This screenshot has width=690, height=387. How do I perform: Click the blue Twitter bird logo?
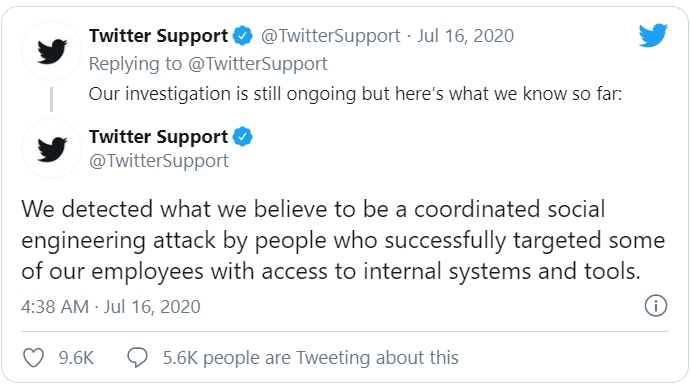653,35
